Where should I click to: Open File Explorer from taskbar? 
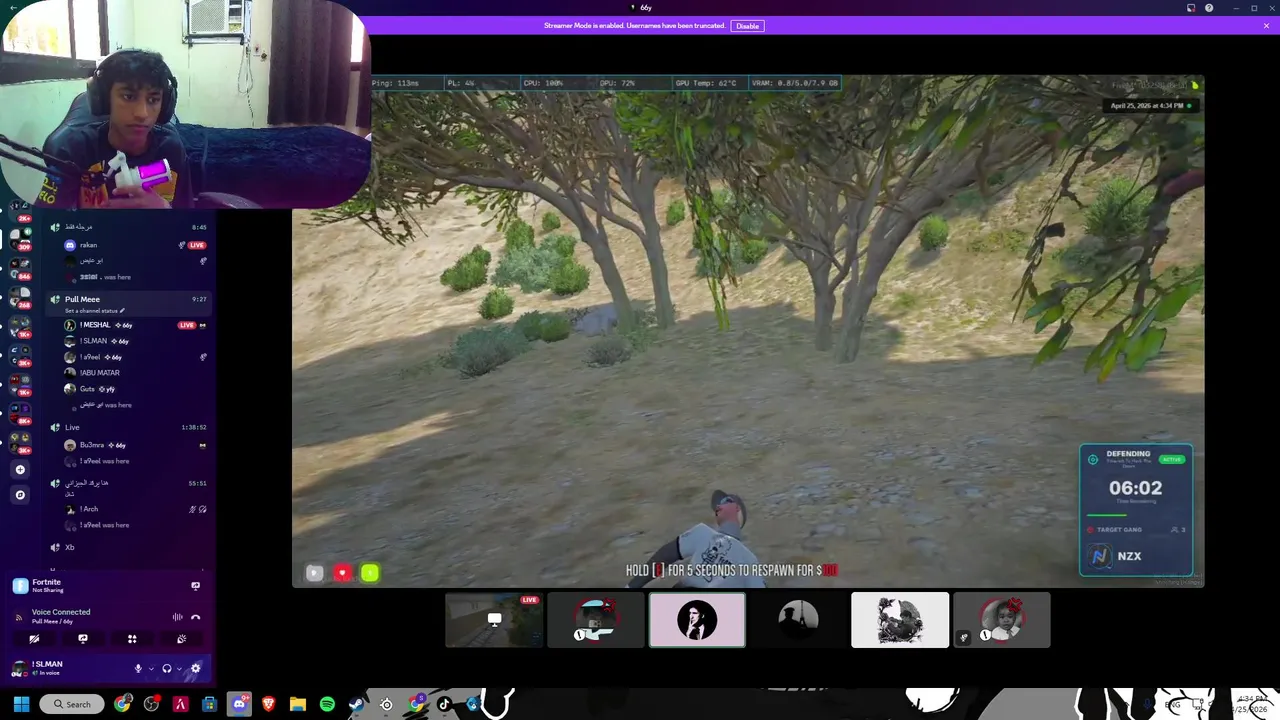[298, 704]
